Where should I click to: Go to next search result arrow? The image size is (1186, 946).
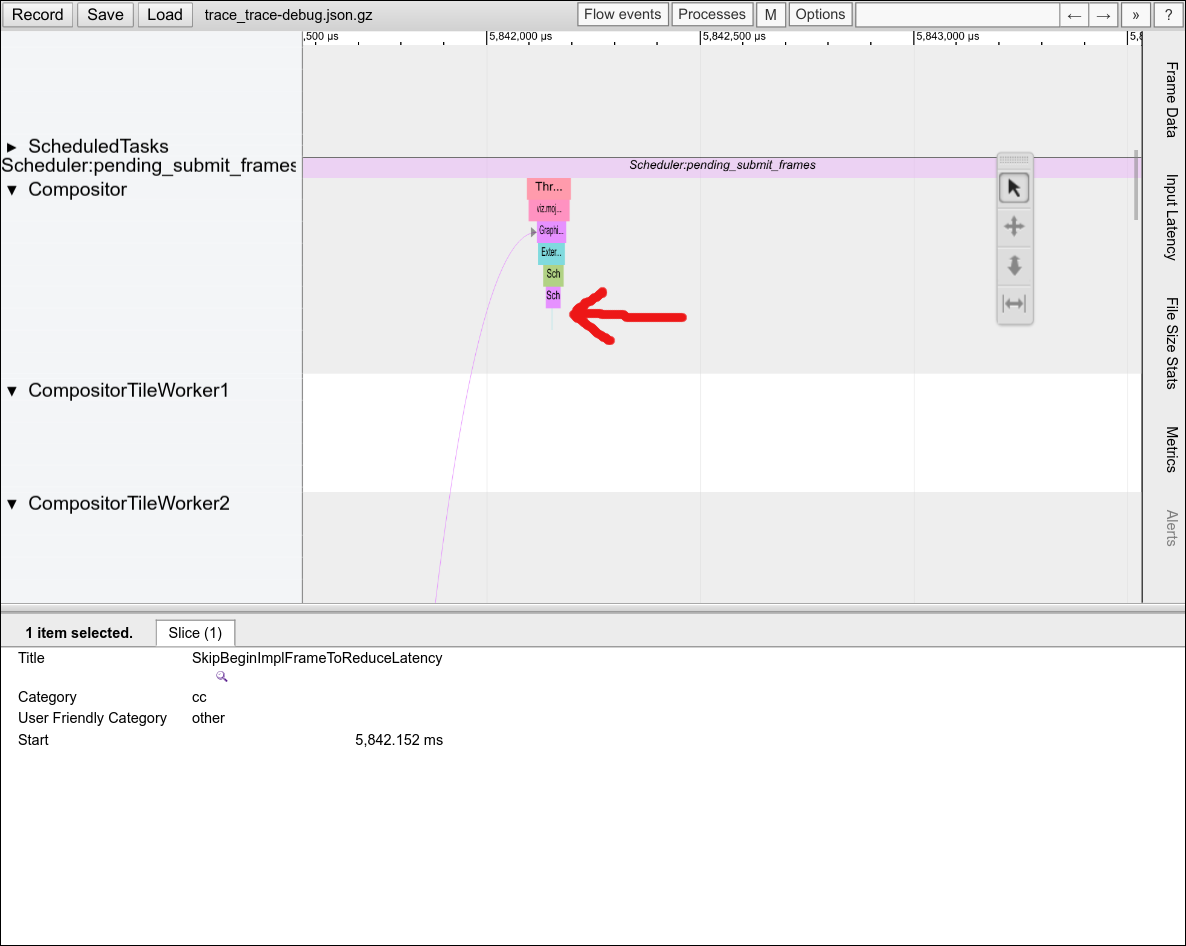[x=1103, y=15]
